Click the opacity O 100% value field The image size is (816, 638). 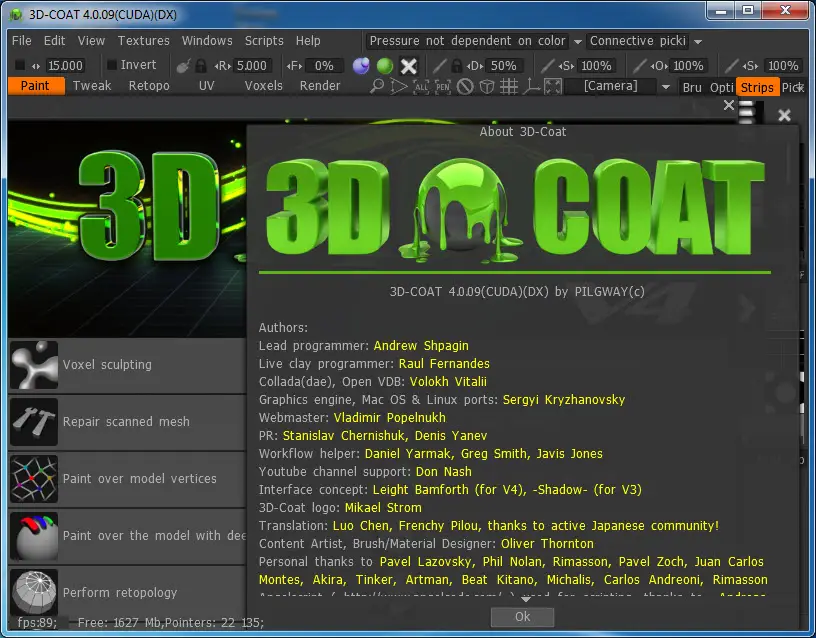688,66
